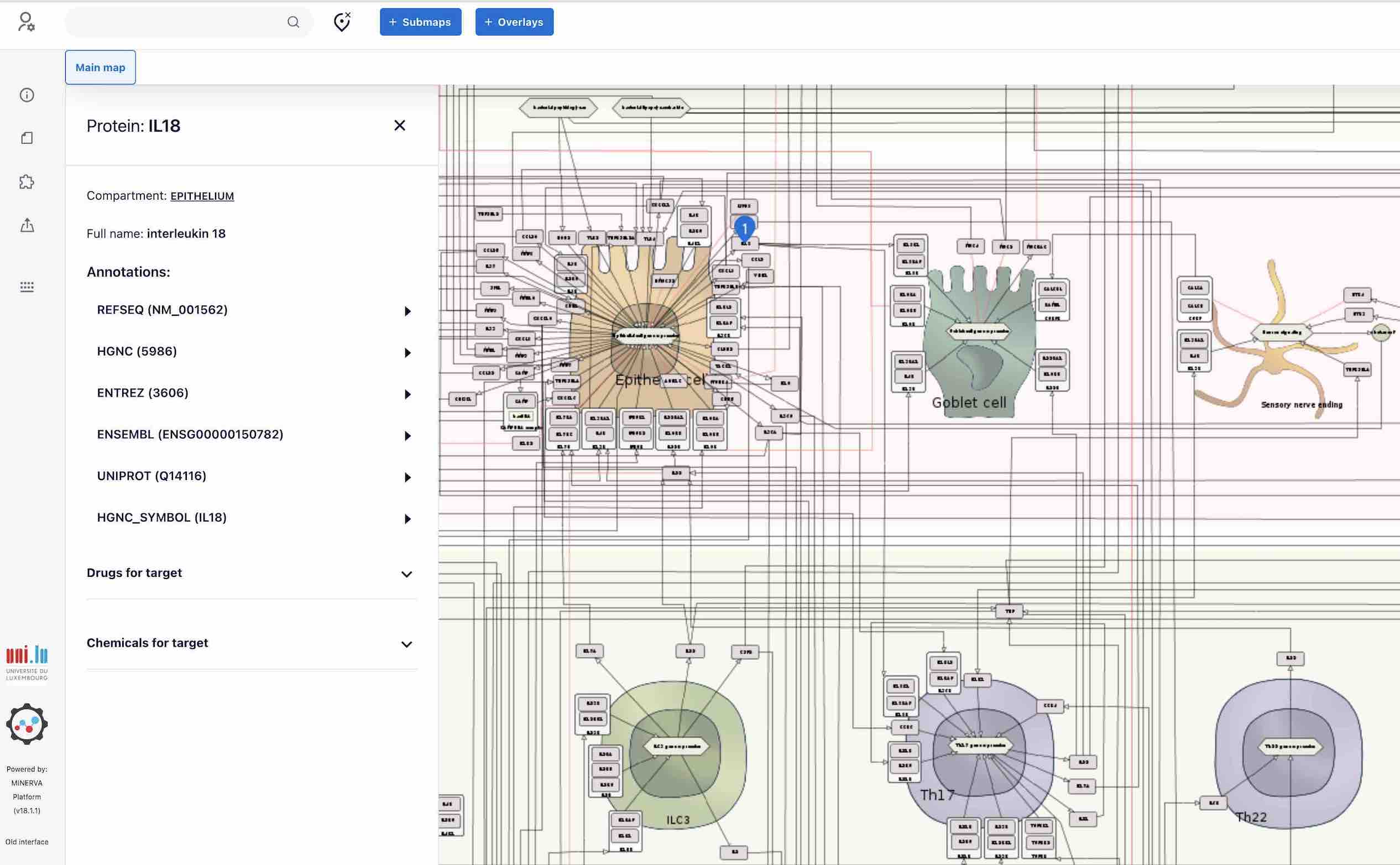Toggle off map markers via pin icon
The image size is (1400, 865).
tap(341, 21)
